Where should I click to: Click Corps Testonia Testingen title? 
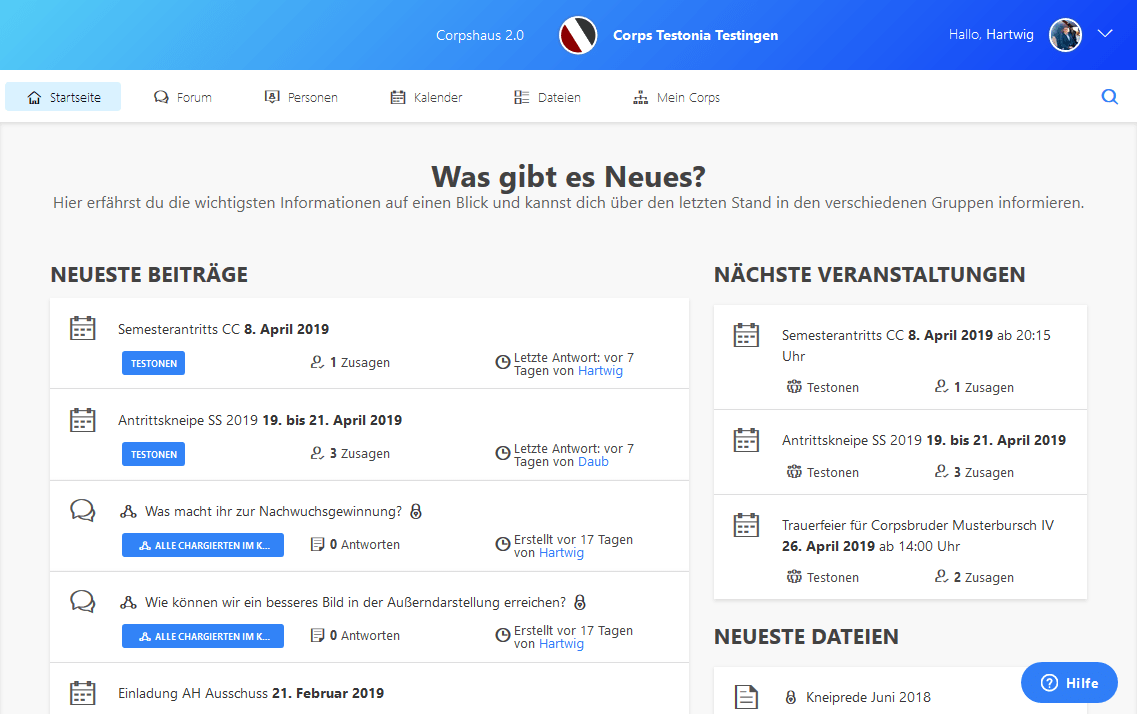point(695,36)
